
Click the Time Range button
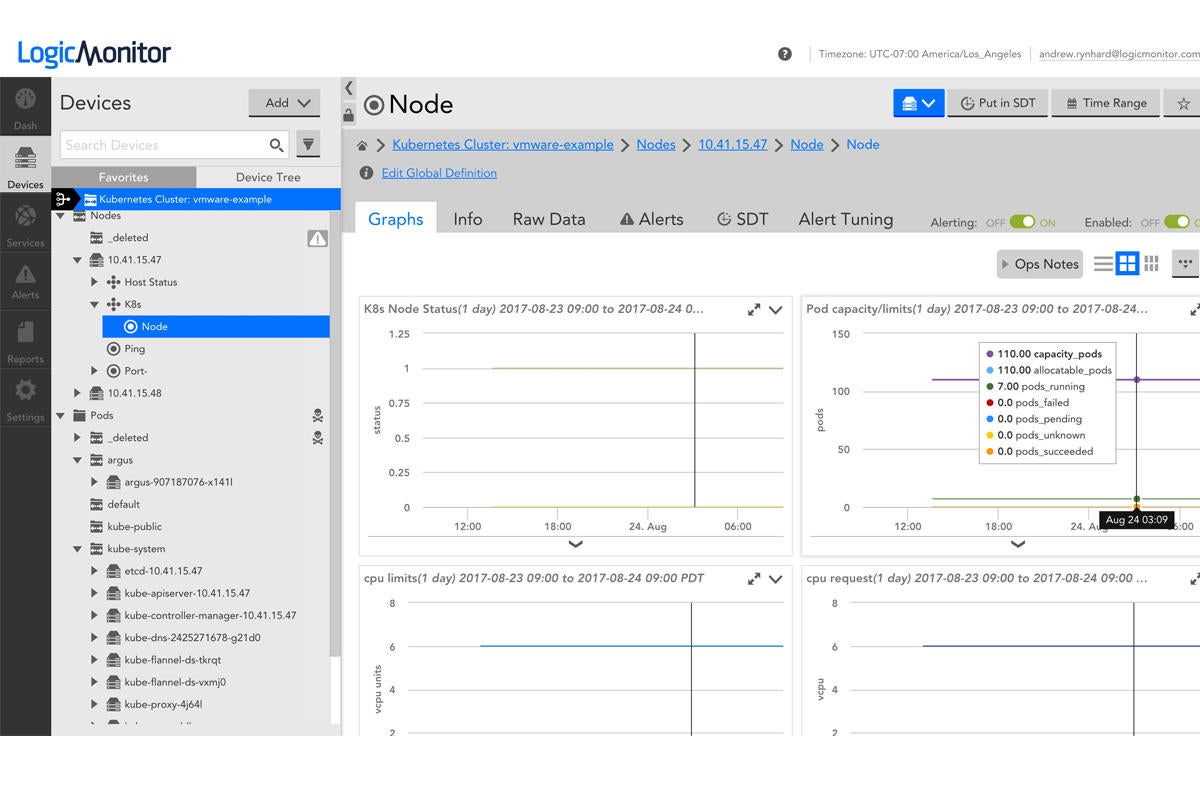[1105, 103]
